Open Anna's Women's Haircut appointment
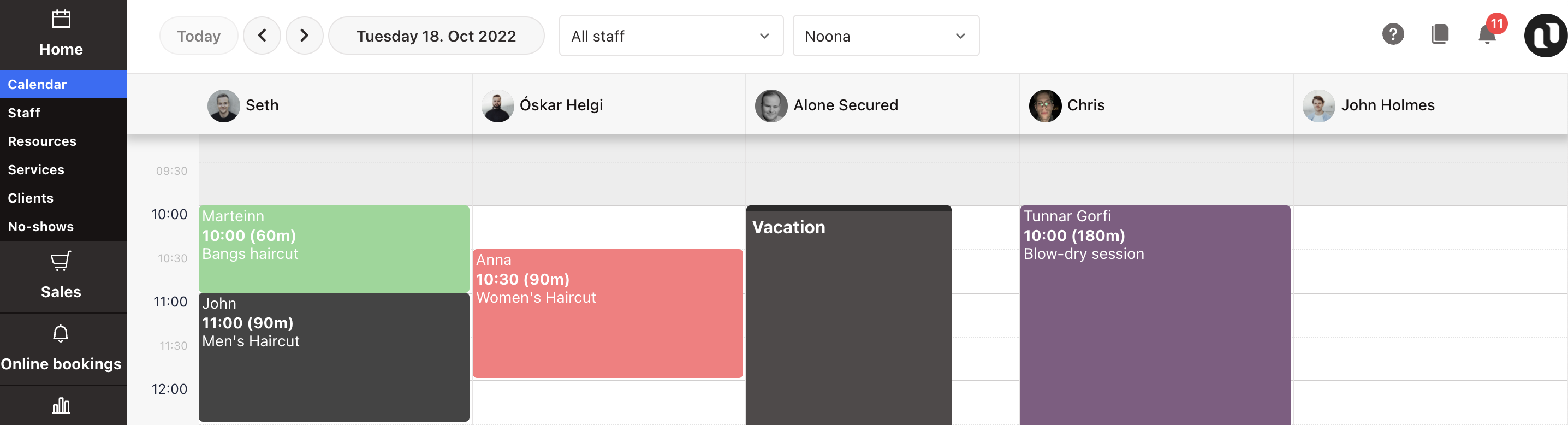Viewport: 1568px width, 425px height. 607,314
